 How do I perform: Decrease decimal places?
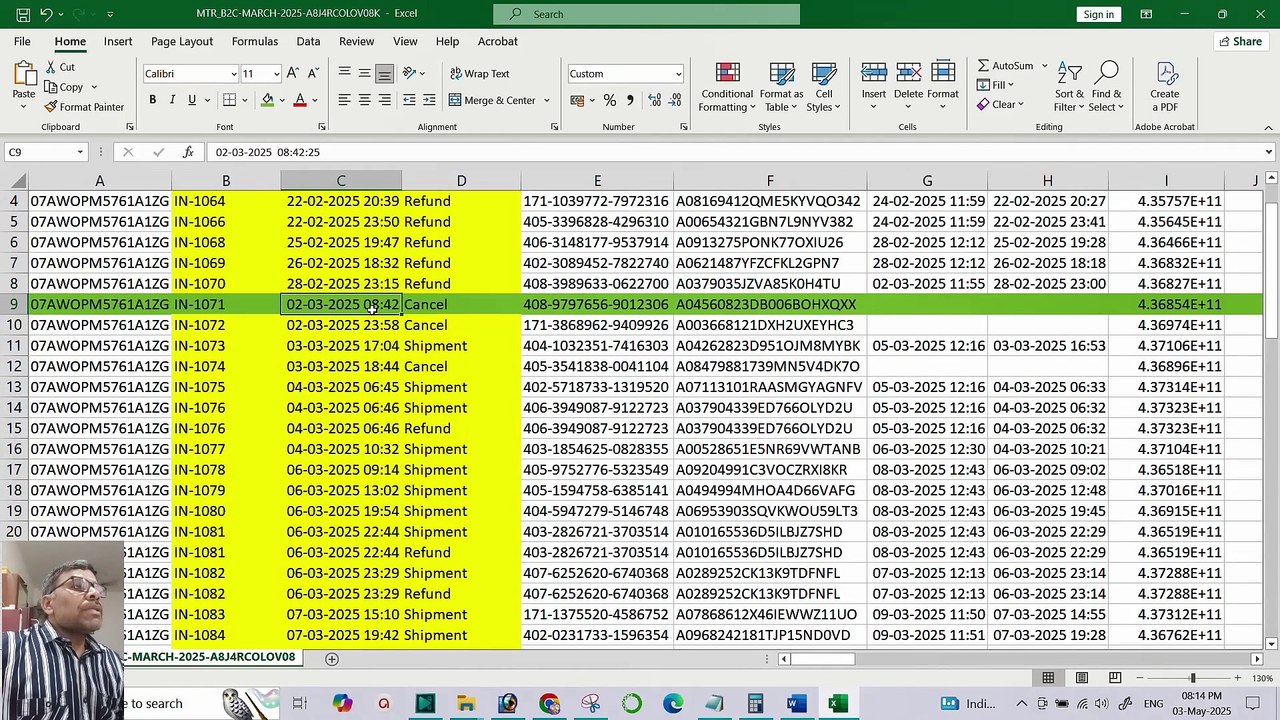click(x=677, y=100)
